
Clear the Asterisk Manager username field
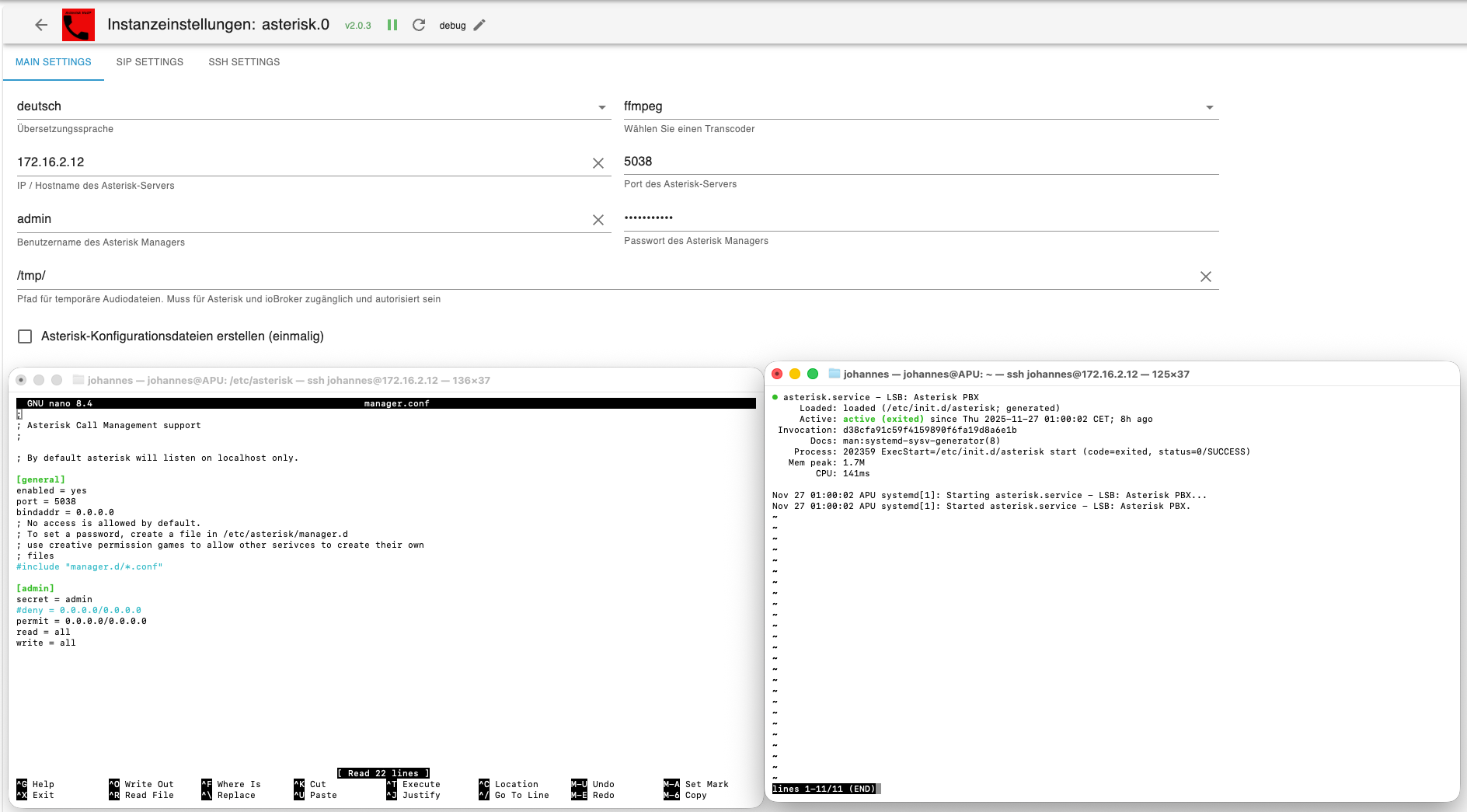[598, 220]
